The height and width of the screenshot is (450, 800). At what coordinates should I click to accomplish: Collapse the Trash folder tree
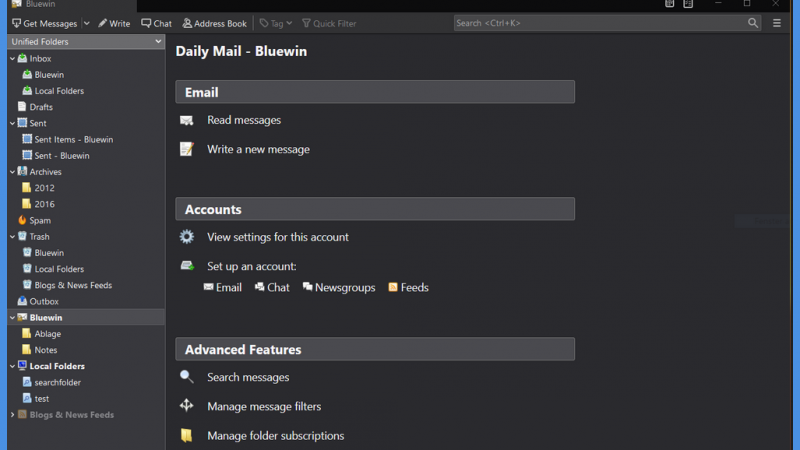(12, 237)
